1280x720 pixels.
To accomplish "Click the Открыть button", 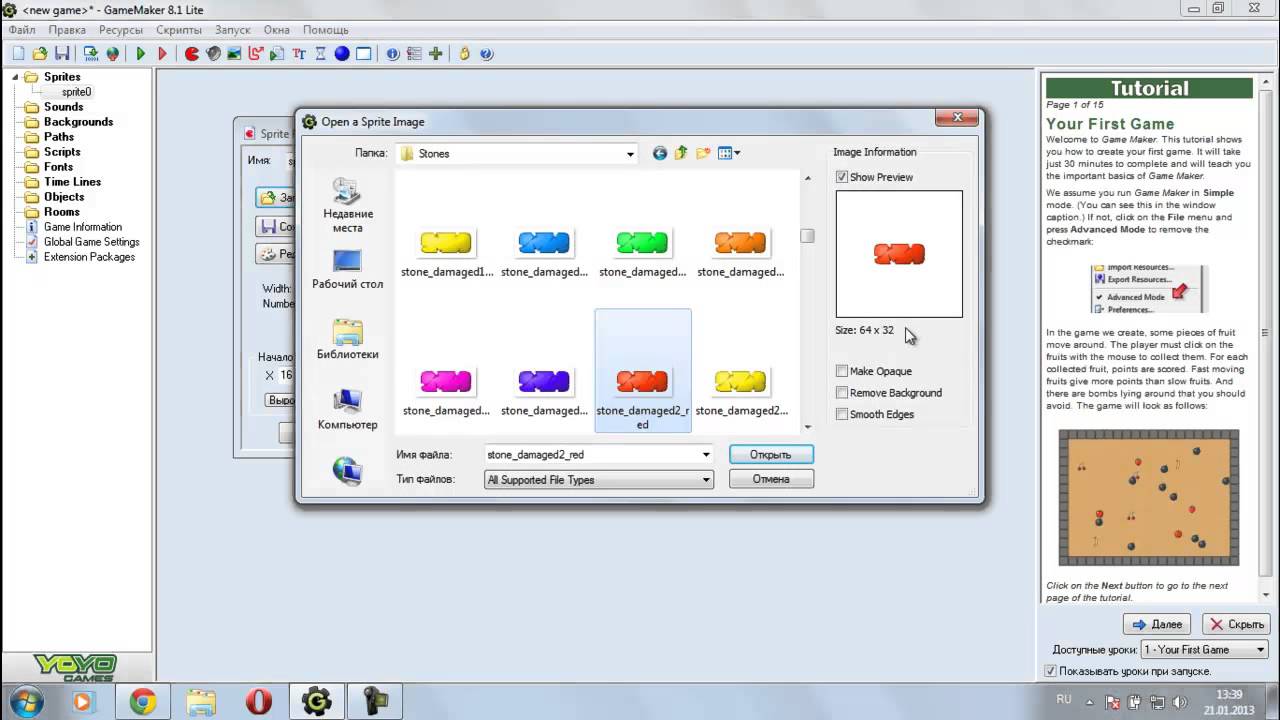I will click(771, 454).
